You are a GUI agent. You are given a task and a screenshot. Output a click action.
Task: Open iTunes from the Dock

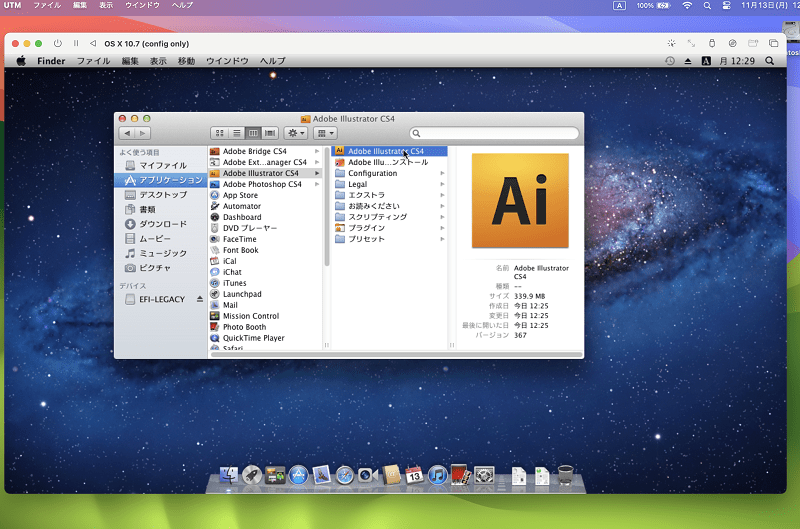pos(437,475)
